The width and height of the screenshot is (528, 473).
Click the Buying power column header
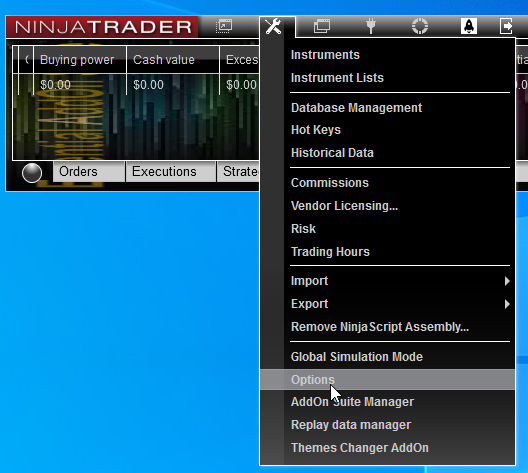point(80,60)
